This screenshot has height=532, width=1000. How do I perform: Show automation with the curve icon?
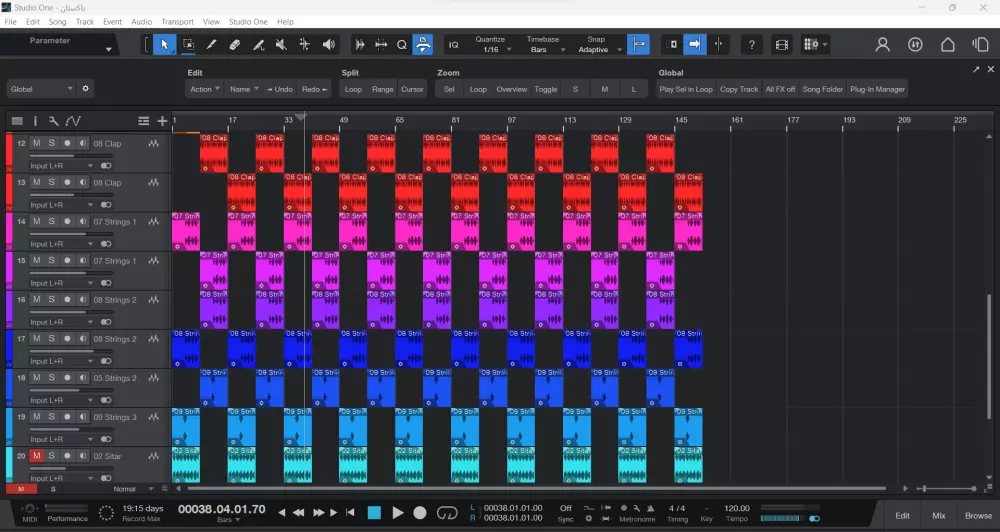point(73,121)
